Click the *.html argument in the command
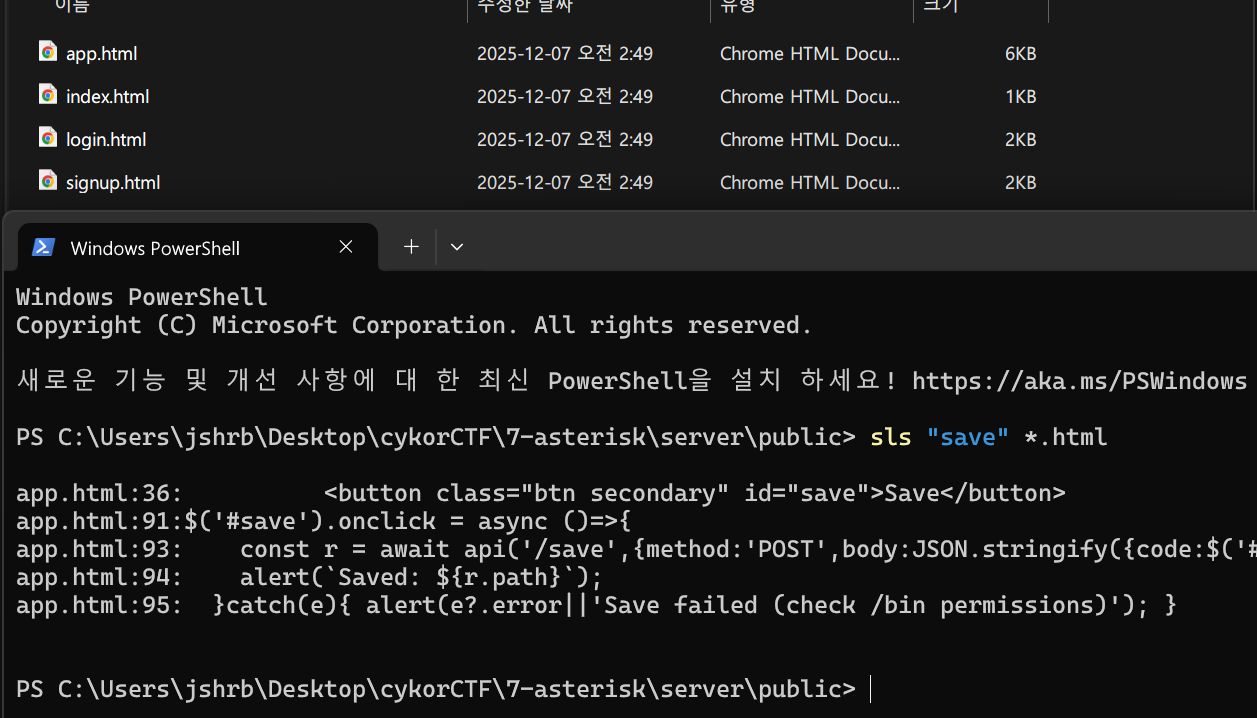This screenshot has width=1257, height=718. [x=1066, y=437]
